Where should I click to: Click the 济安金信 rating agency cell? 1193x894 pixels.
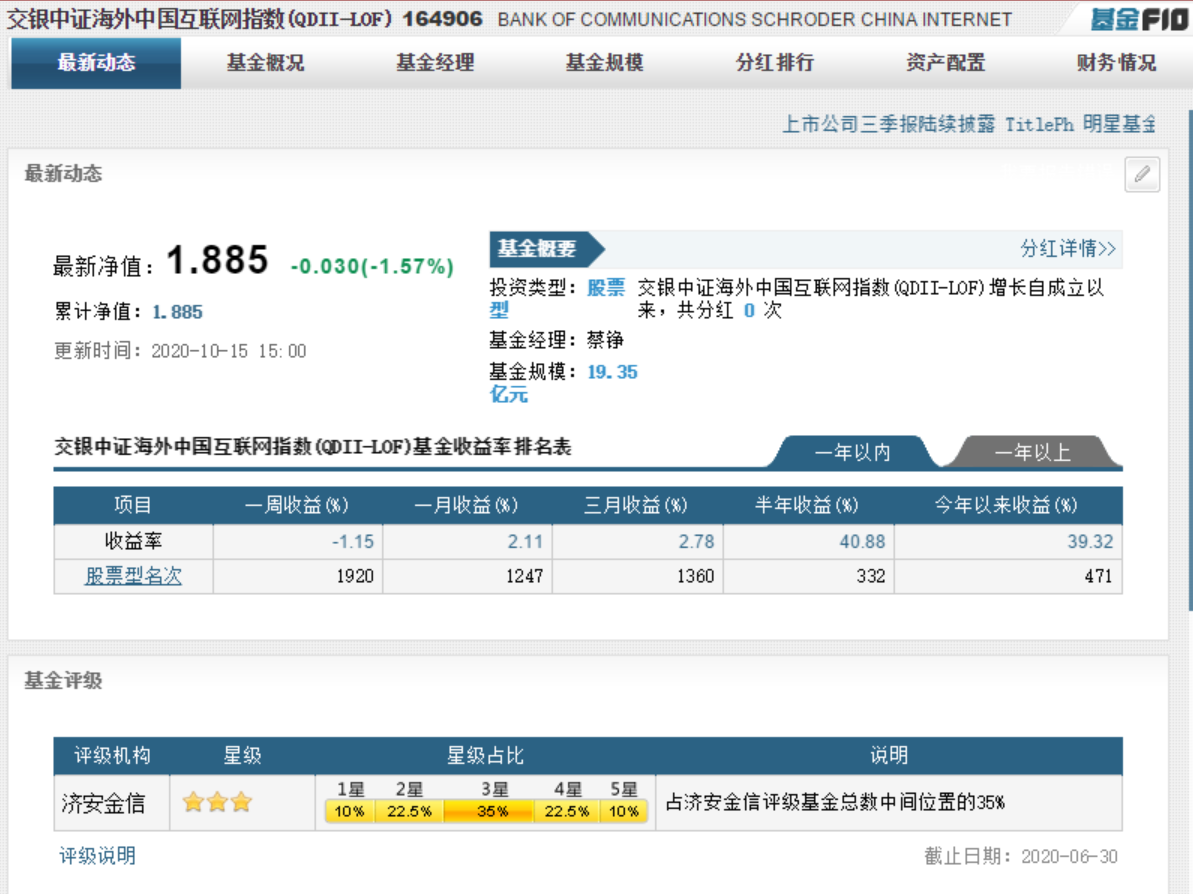[x=112, y=803]
